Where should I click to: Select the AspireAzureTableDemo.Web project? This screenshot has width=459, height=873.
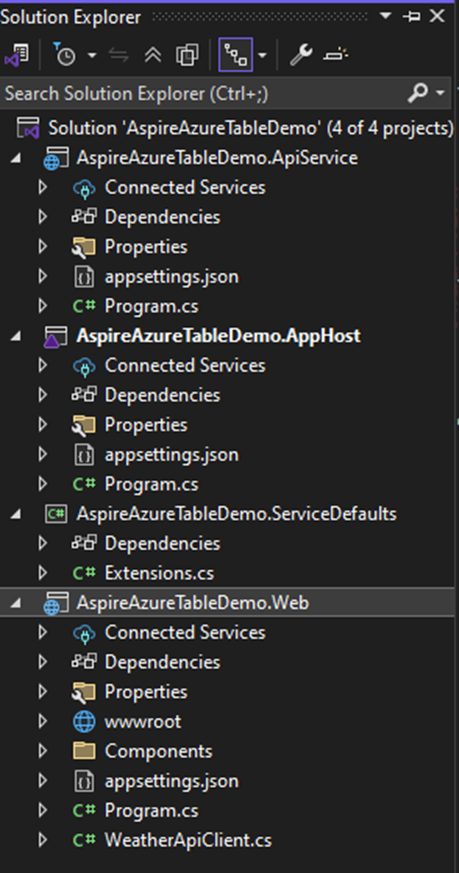tap(193, 603)
